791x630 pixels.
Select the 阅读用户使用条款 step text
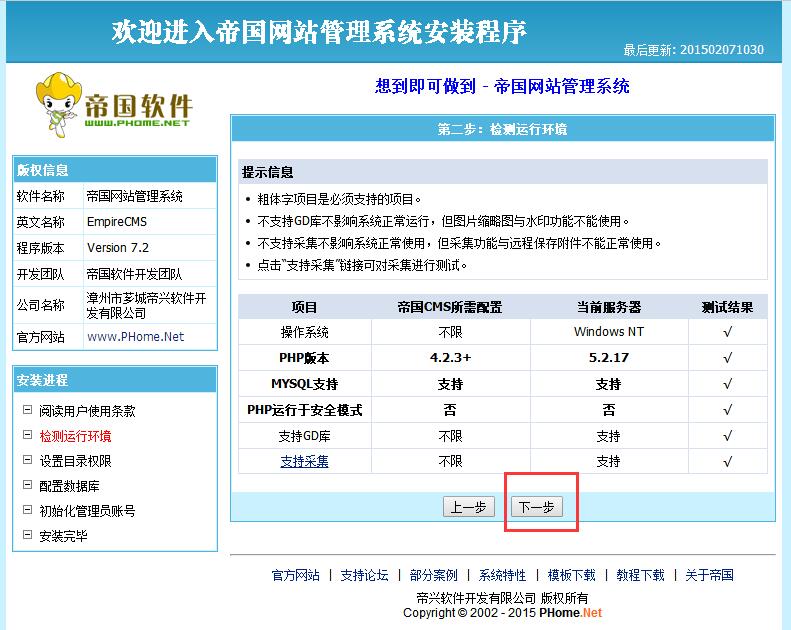(x=87, y=411)
